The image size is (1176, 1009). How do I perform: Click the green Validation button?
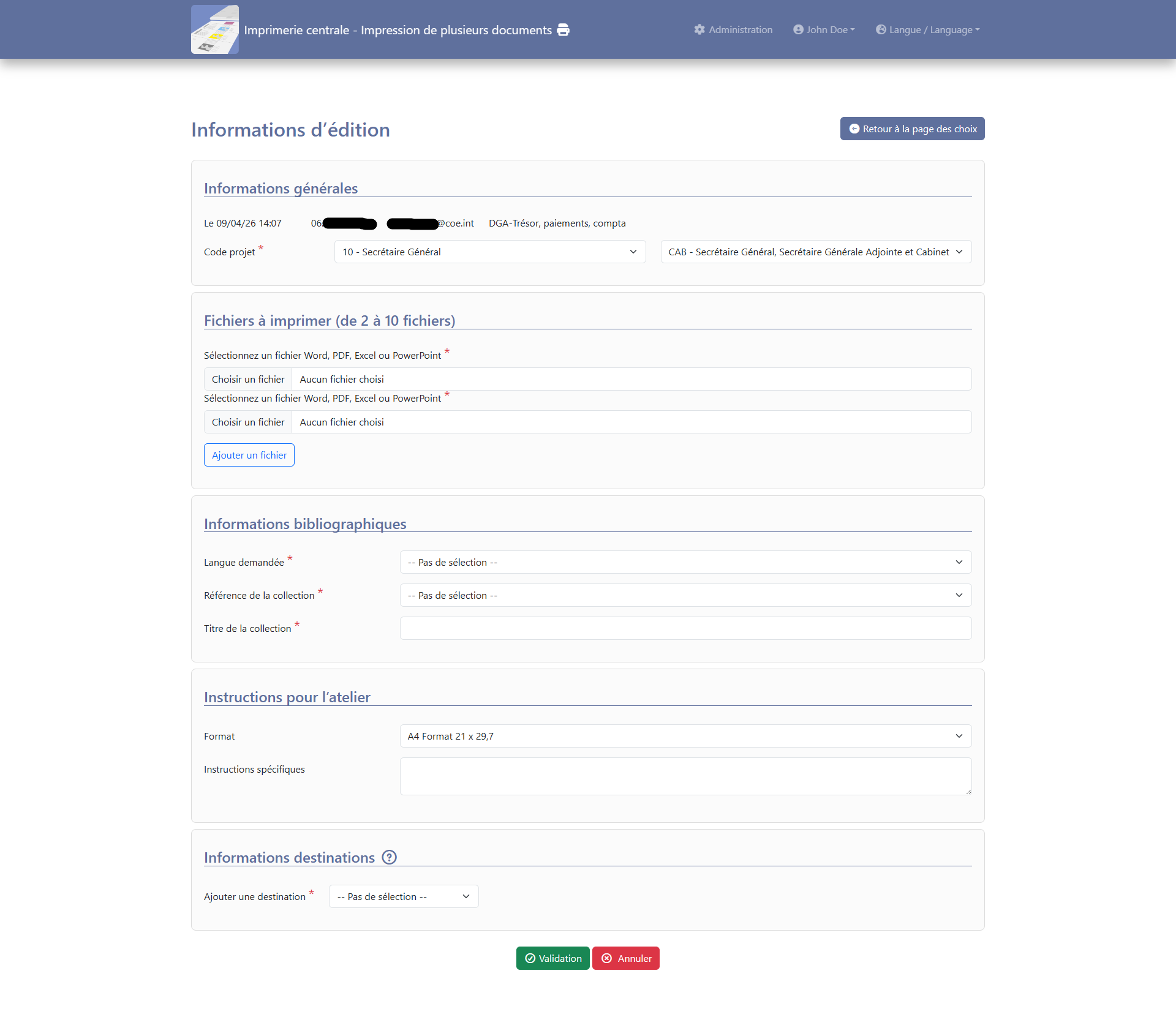tap(552, 958)
